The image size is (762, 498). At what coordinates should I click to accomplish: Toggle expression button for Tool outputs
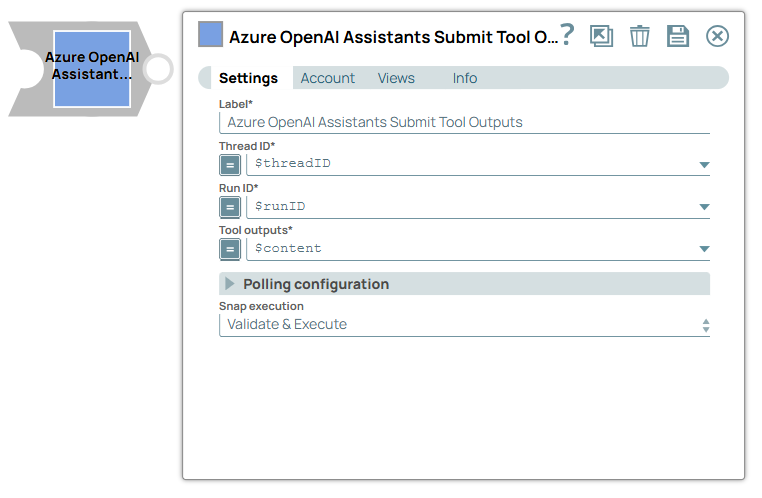click(230, 249)
